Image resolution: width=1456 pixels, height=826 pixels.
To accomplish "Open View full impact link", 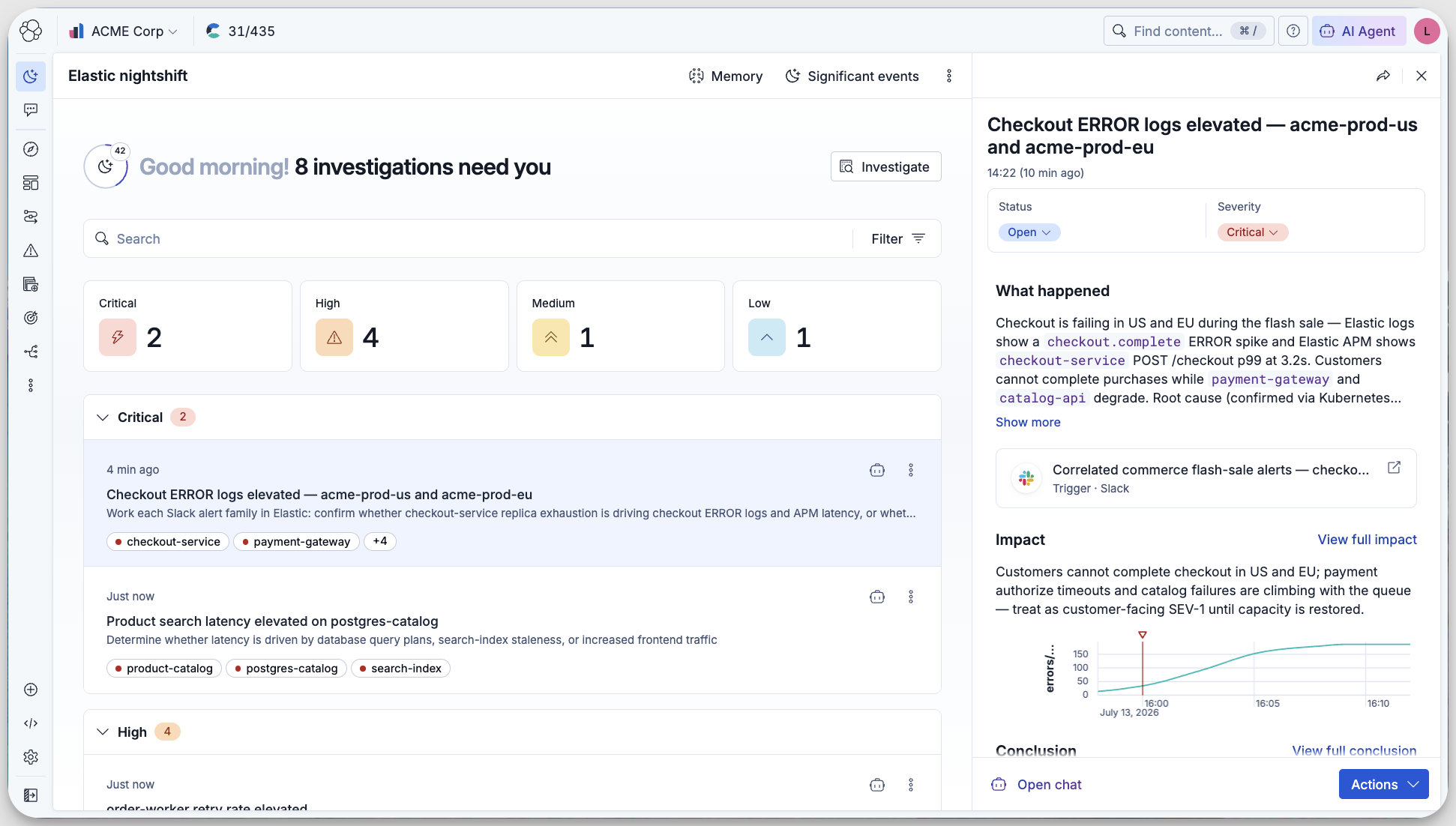I will (x=1367, y=540).
